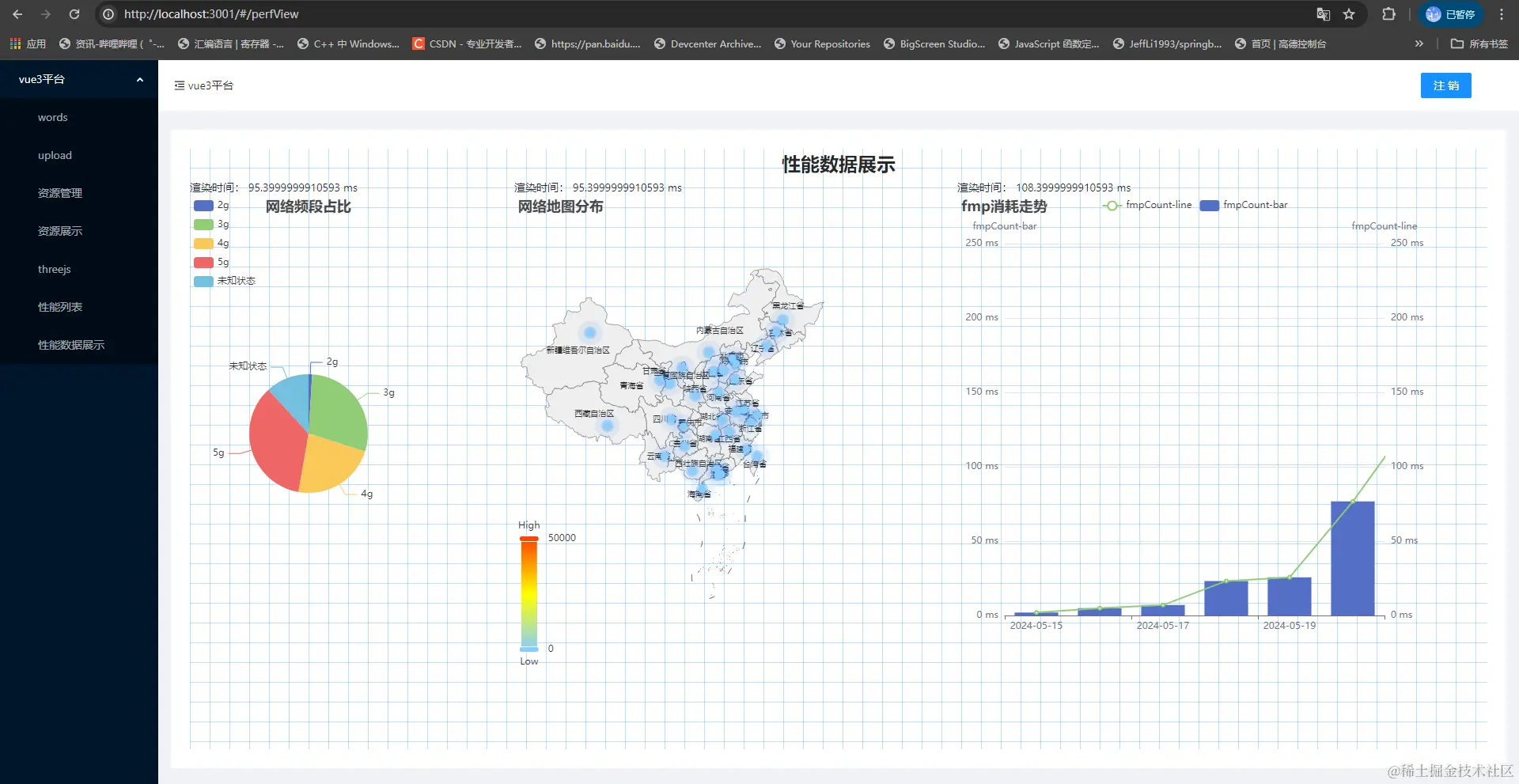
Task: Open the browser profile 已暂停 button
Action: 1450,14
